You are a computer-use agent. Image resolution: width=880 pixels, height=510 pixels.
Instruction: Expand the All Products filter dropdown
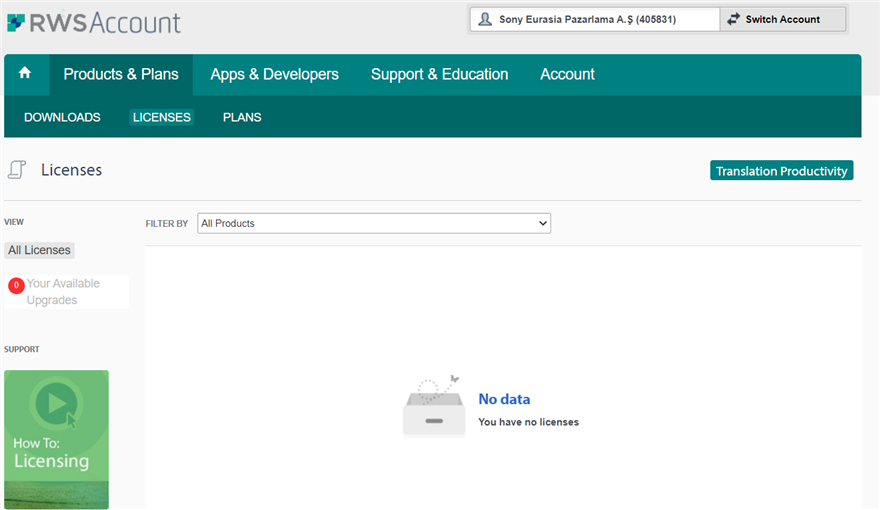coord(374,223)
